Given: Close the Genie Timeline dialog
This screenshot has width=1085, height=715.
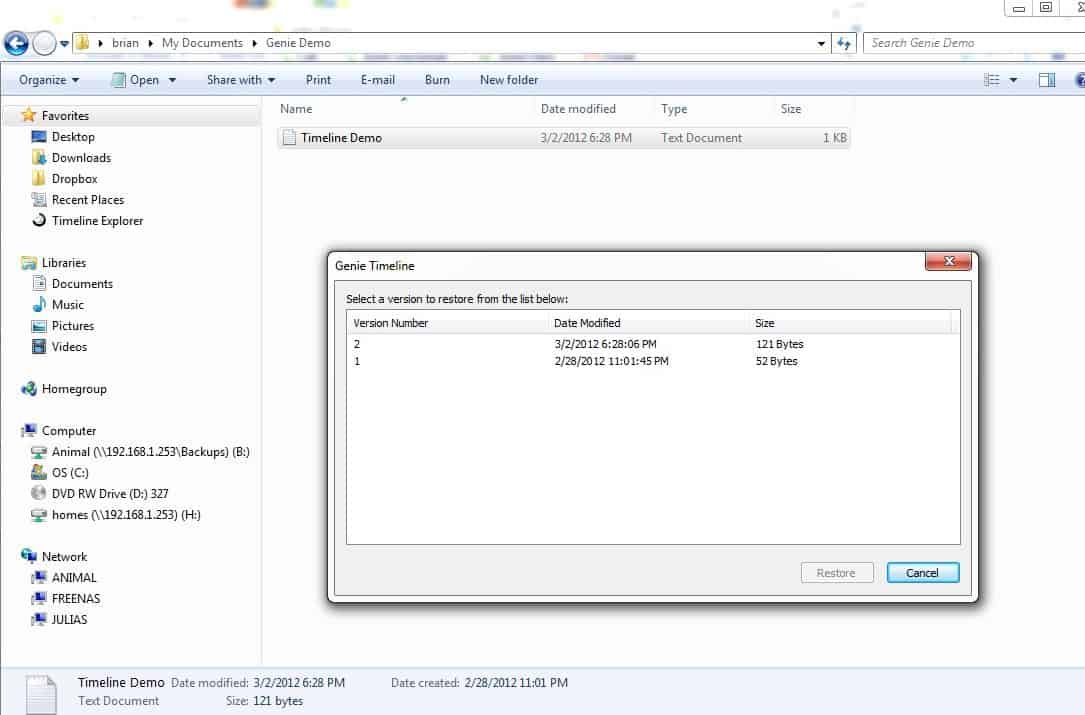Looking at the screenshot, I should pos(948,261).
